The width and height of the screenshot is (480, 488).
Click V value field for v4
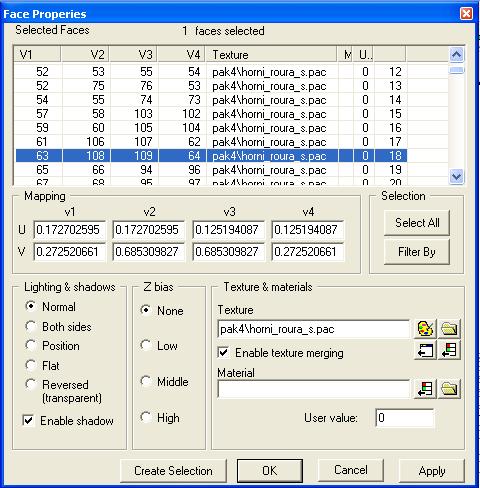(x=307, y=252)
